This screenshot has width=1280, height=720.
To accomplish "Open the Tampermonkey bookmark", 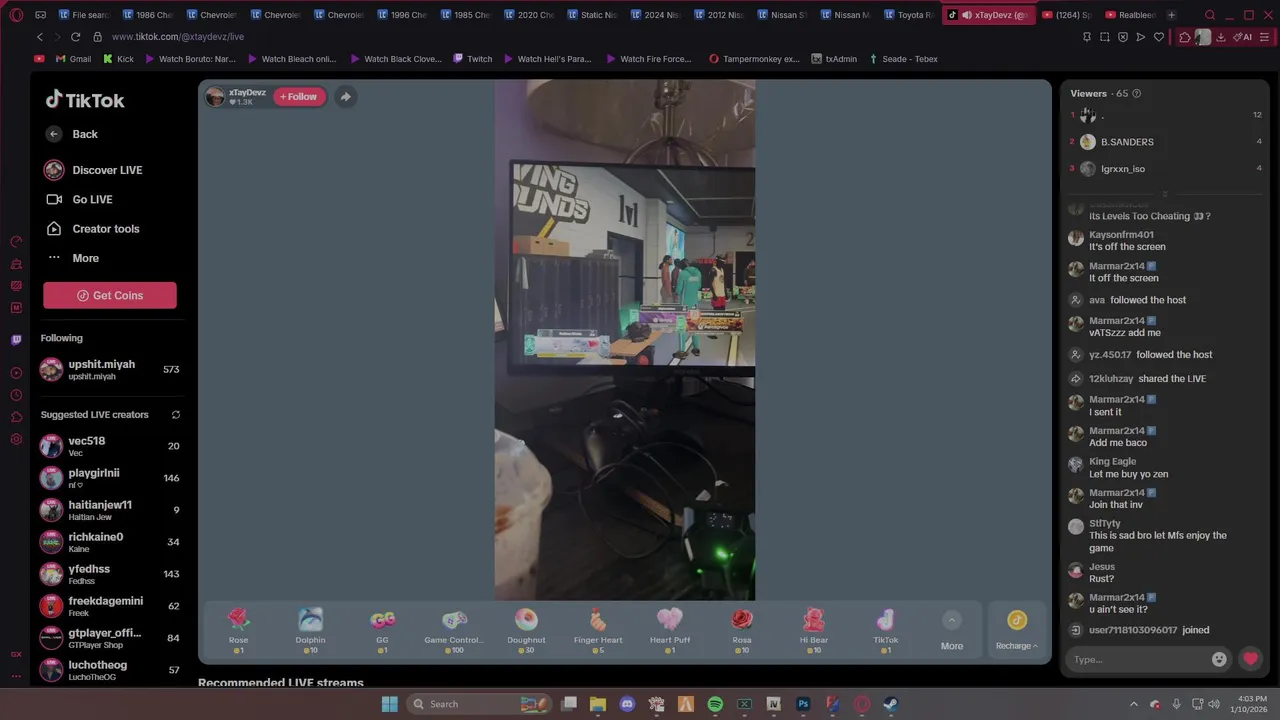I will (754, 59).
